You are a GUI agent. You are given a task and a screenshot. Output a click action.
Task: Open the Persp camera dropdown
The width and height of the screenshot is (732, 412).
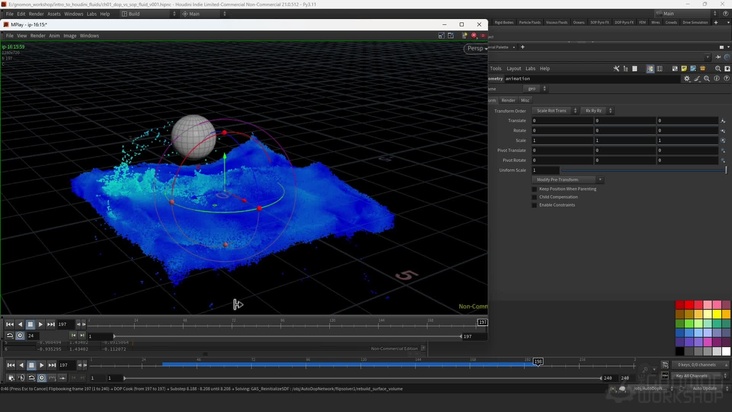[x=476, y=48]
